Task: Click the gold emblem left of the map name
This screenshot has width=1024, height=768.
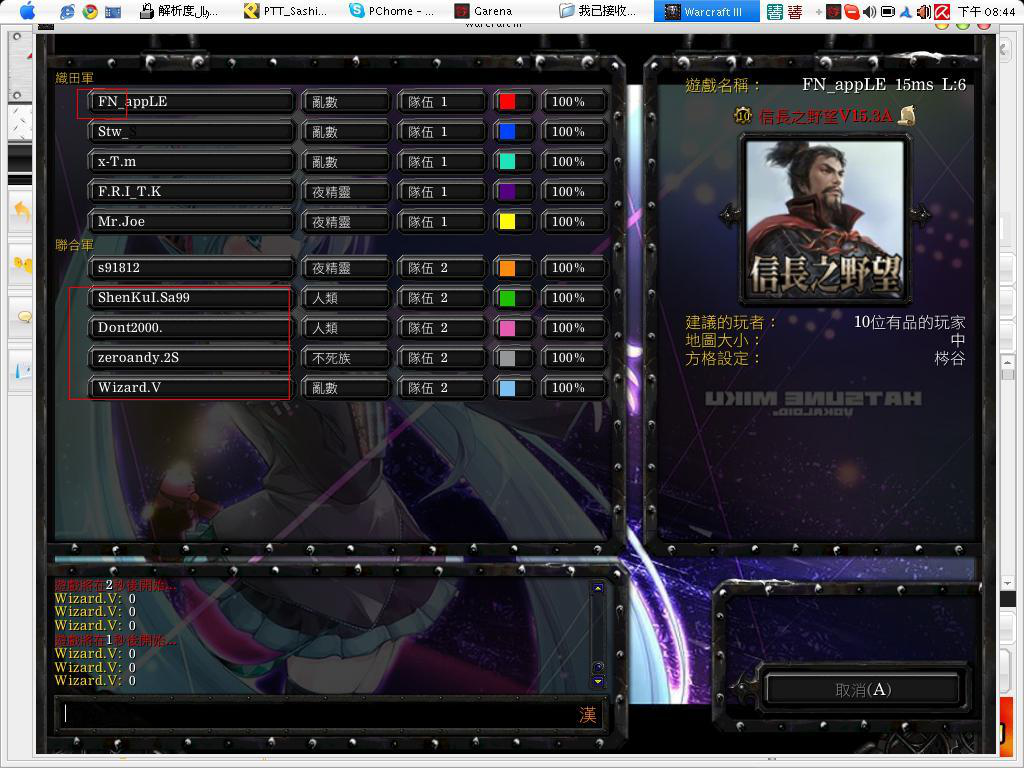Action: pyautogui.click(x=743, y=116)
